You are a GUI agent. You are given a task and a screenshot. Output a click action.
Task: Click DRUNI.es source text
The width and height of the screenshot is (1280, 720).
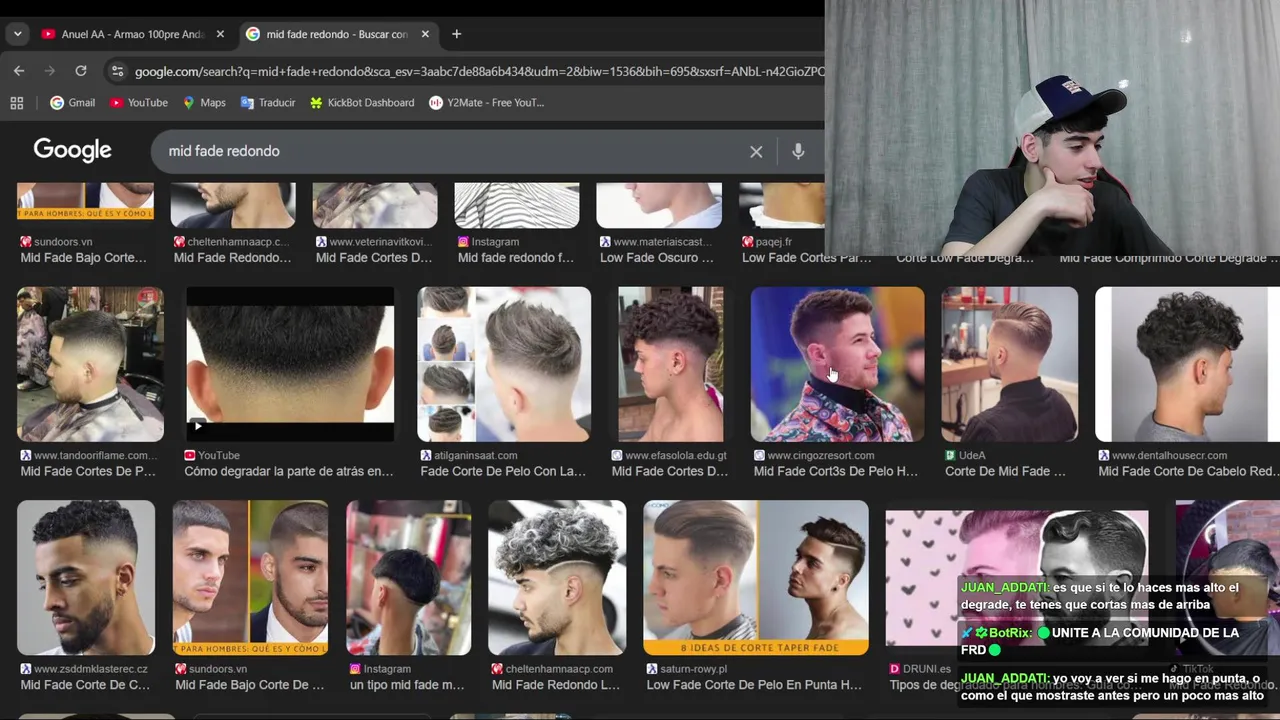927,669
